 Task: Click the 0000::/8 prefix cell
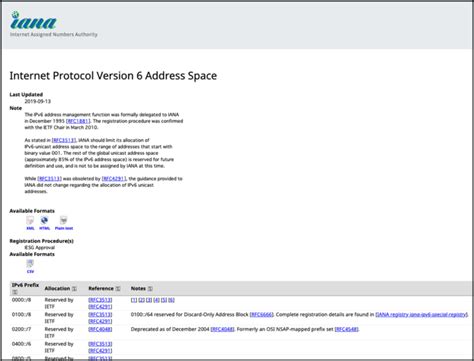click(21, 300)
